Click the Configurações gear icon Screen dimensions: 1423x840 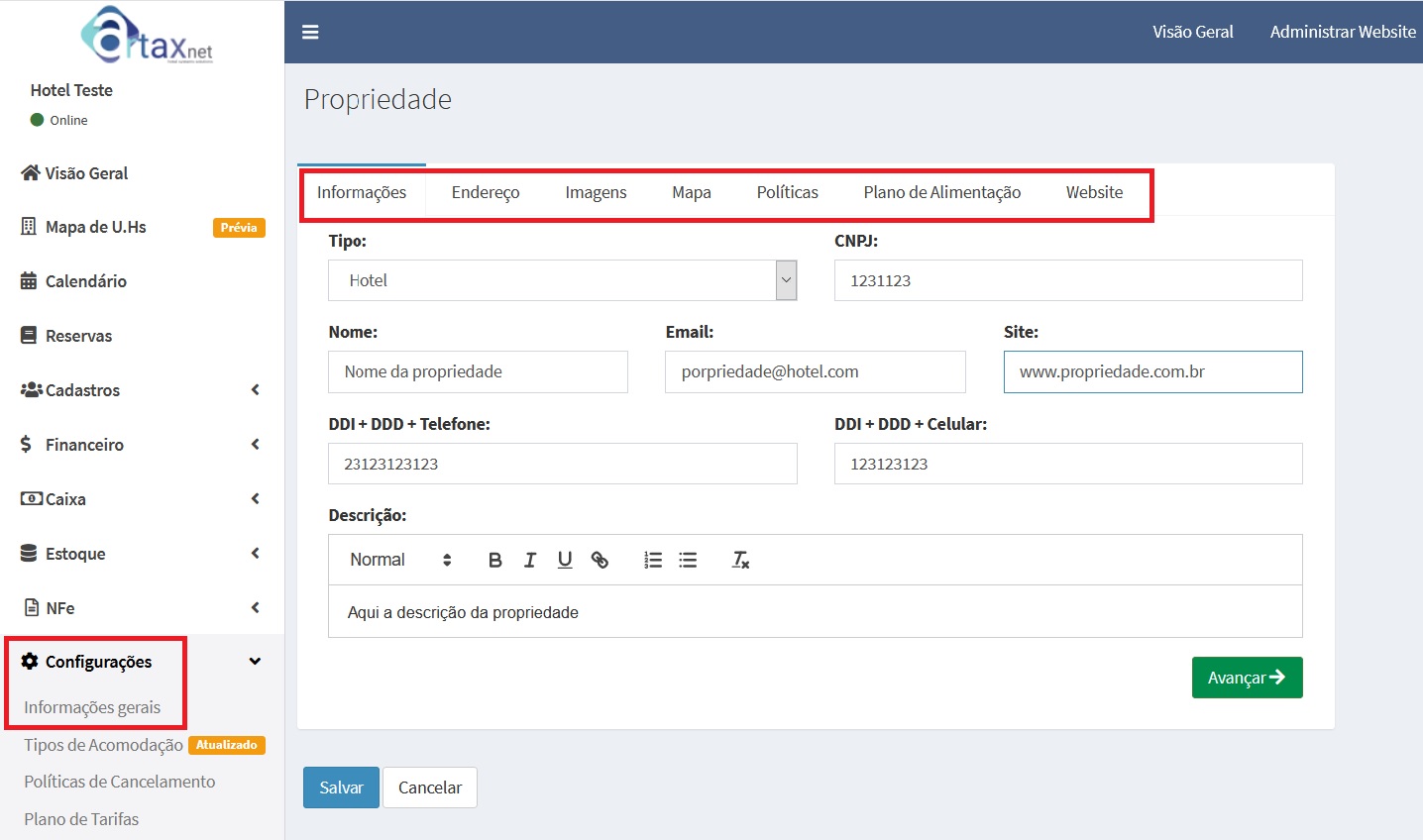(x=30, y=661)
